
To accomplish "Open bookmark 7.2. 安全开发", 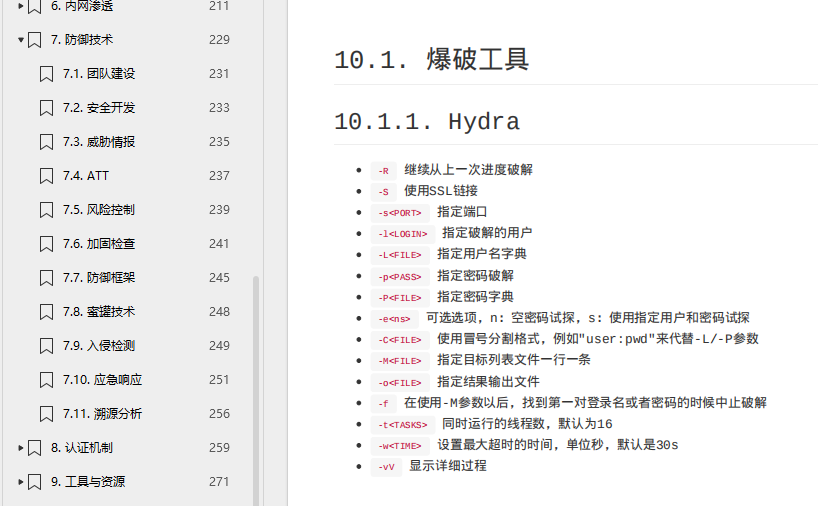I will coord(99,107).
